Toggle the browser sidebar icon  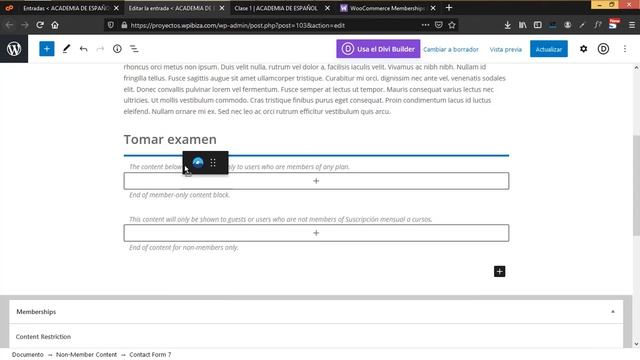point(538,25)
